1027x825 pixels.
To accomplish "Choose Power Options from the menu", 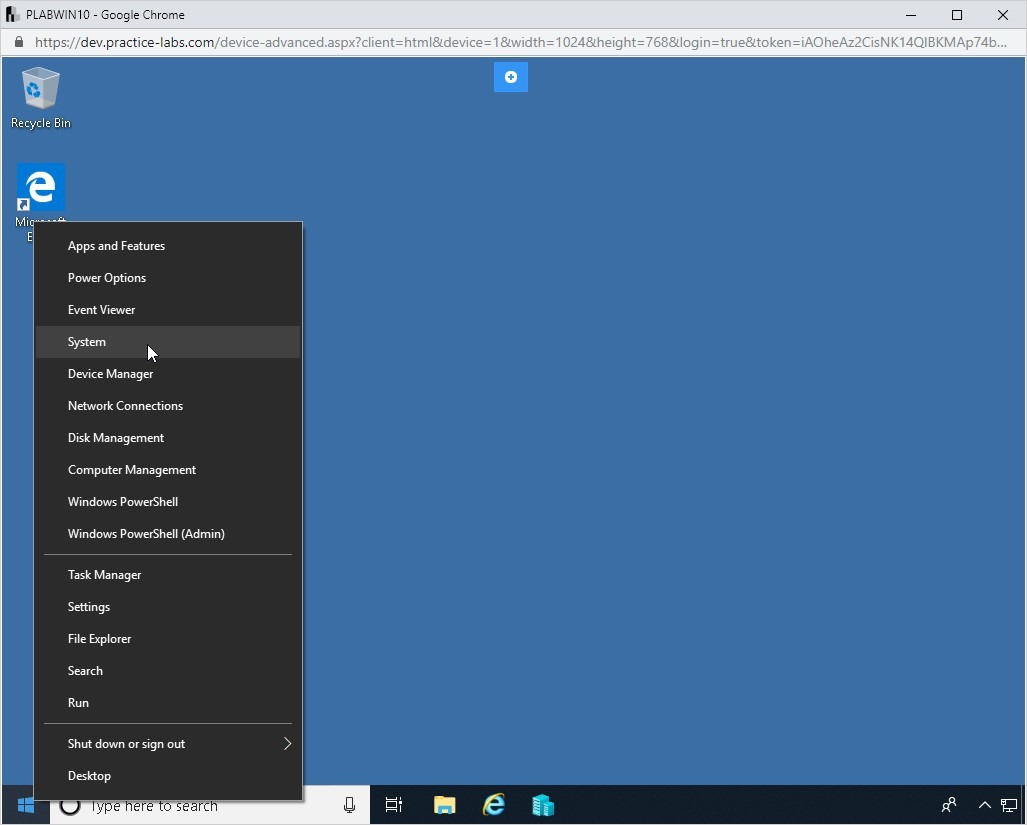I will (x=168, y=278).
